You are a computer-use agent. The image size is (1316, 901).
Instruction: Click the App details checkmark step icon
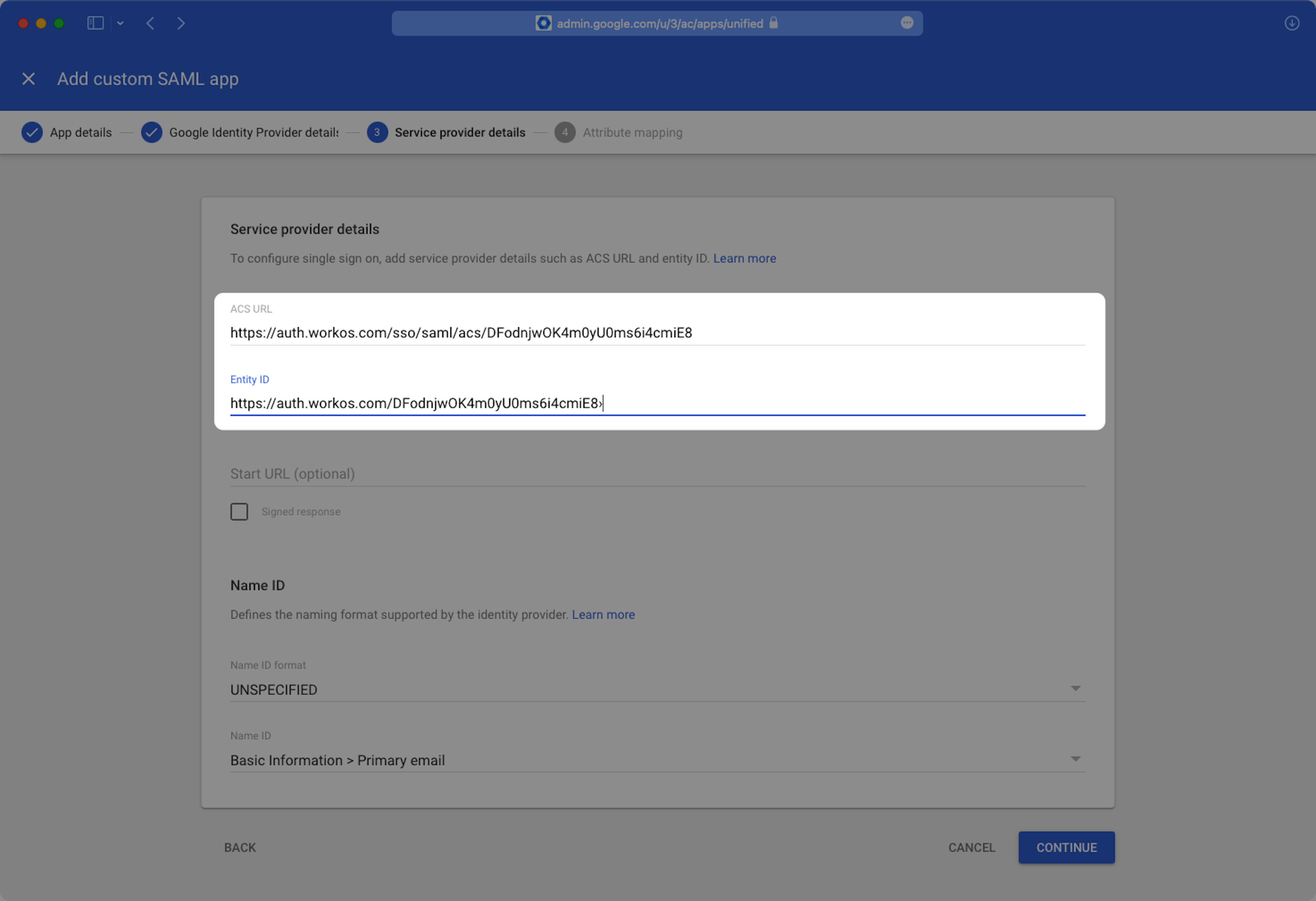[x=32, y=133]
